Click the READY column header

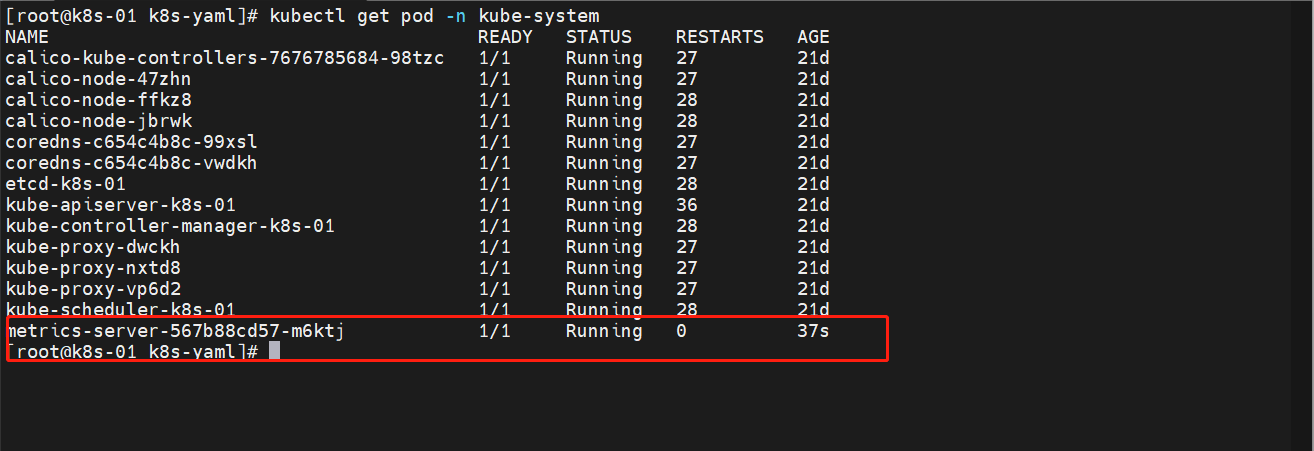coord(505,37)
